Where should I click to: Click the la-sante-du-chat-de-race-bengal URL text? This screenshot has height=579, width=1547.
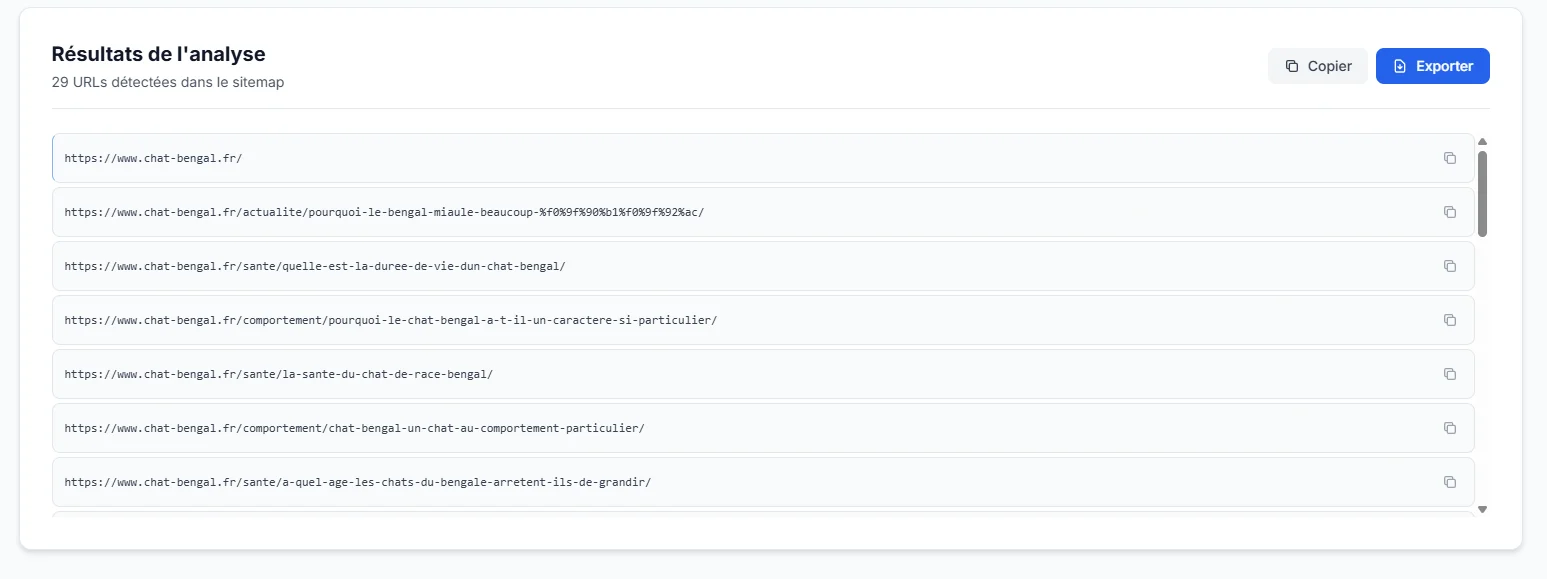pos(278,374)
